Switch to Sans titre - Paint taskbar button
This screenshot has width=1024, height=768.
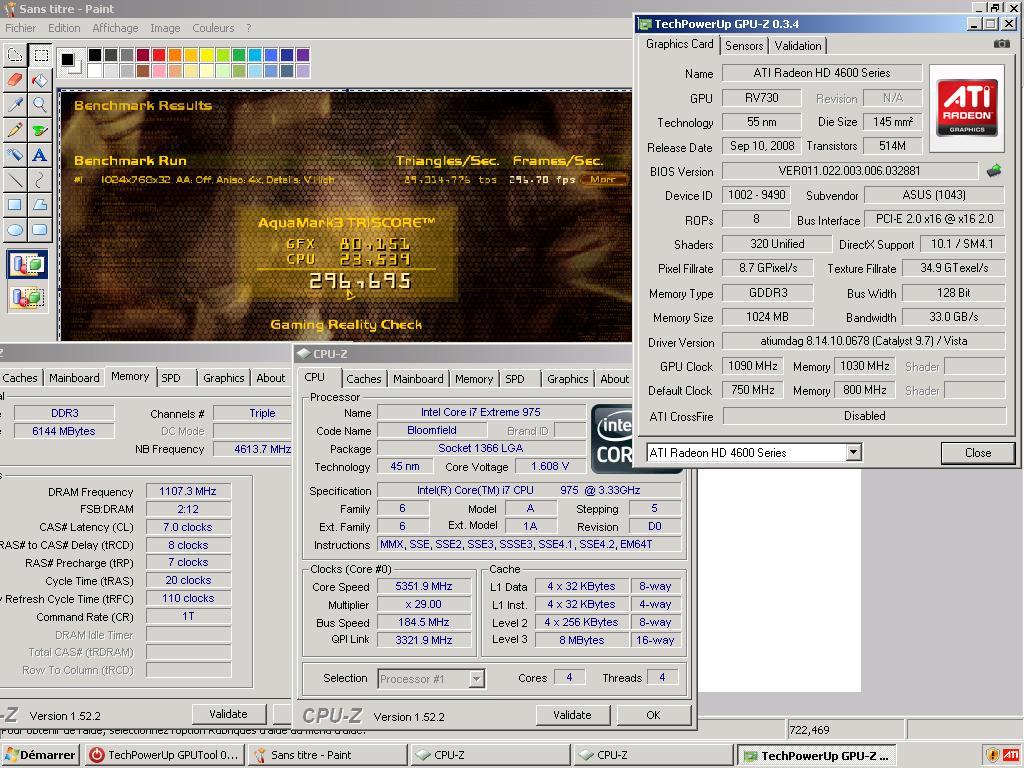327,755
